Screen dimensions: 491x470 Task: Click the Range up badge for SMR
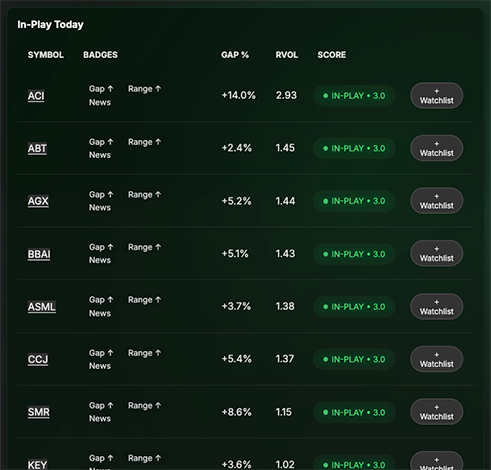(x=144, y=406)
